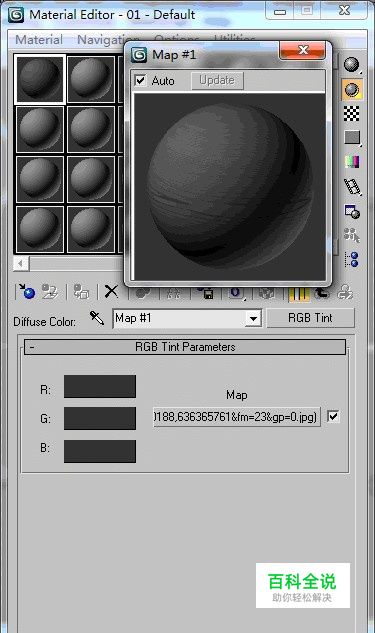Open the B color swatch
This screenshot has width=375, height=633.
pyautogui.click(x=100, y=451)
